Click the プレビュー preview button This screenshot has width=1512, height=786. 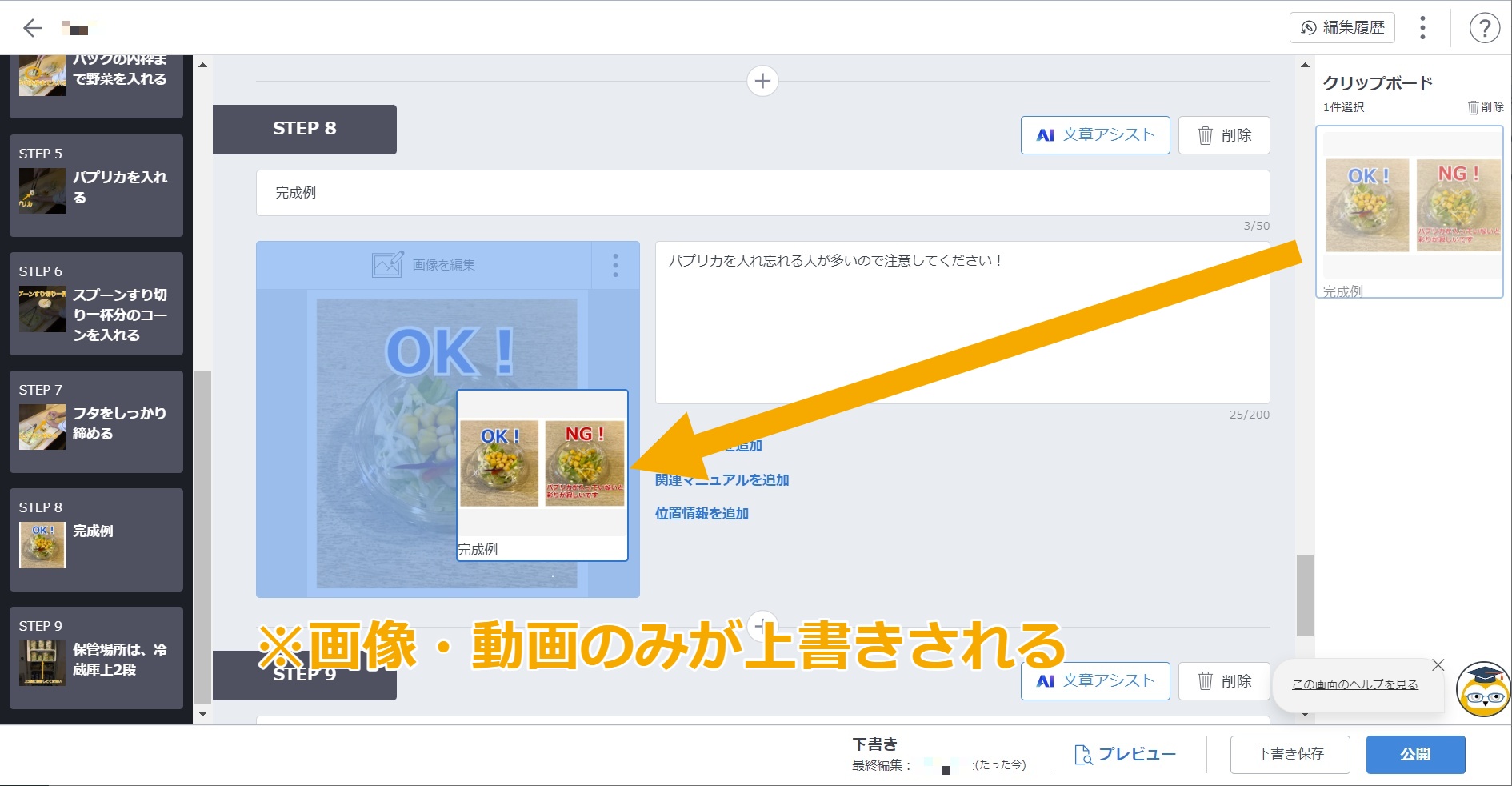[x=1125, y=754]
